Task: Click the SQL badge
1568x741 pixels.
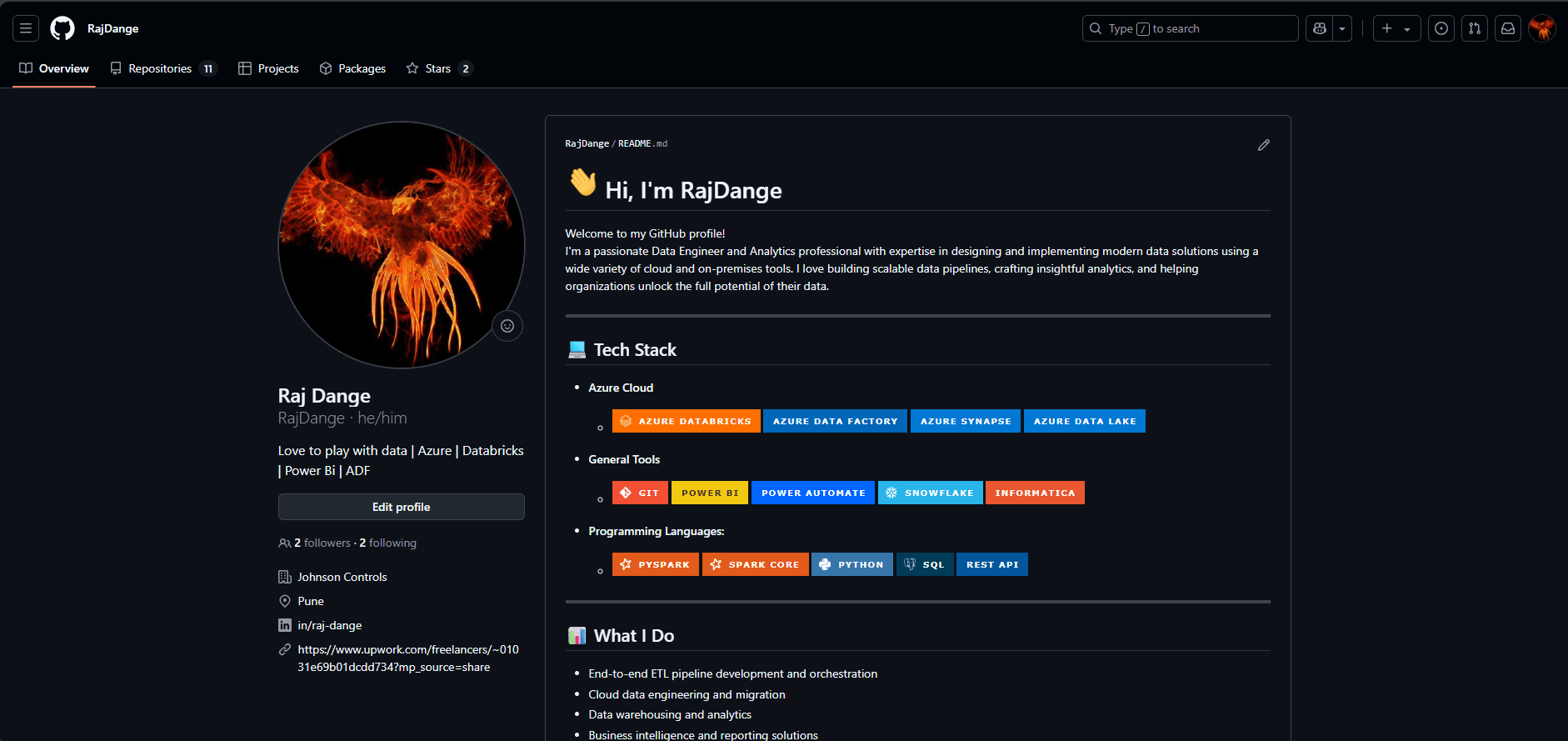Action: [925, 564]
